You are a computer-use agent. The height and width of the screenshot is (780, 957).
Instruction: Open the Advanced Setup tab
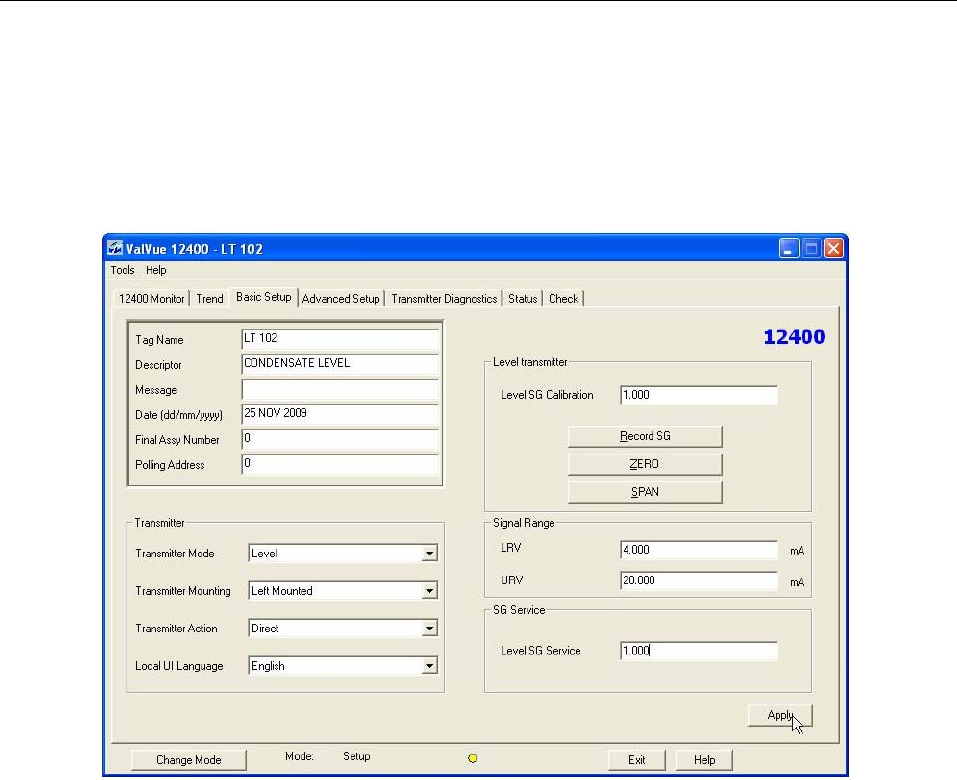(x=341, y=298)
